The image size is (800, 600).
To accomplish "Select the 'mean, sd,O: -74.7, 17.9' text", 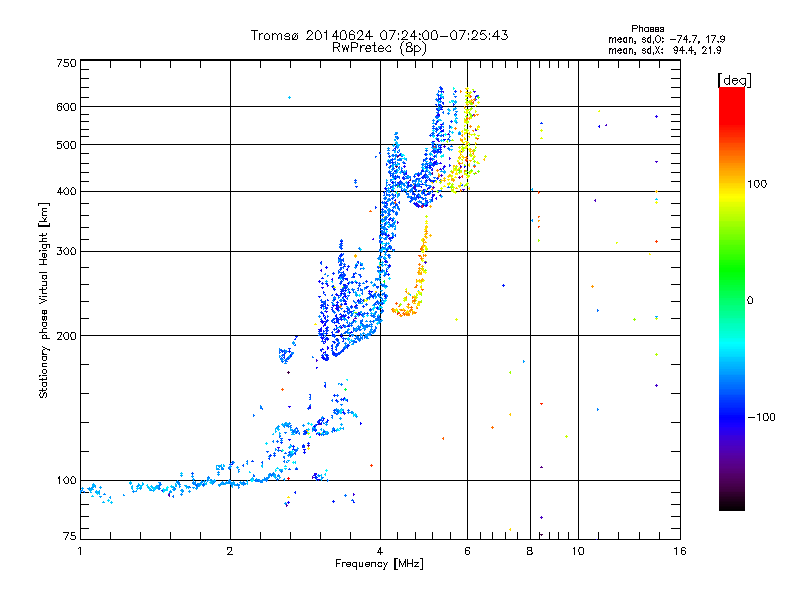I will (x=666, y=39).
